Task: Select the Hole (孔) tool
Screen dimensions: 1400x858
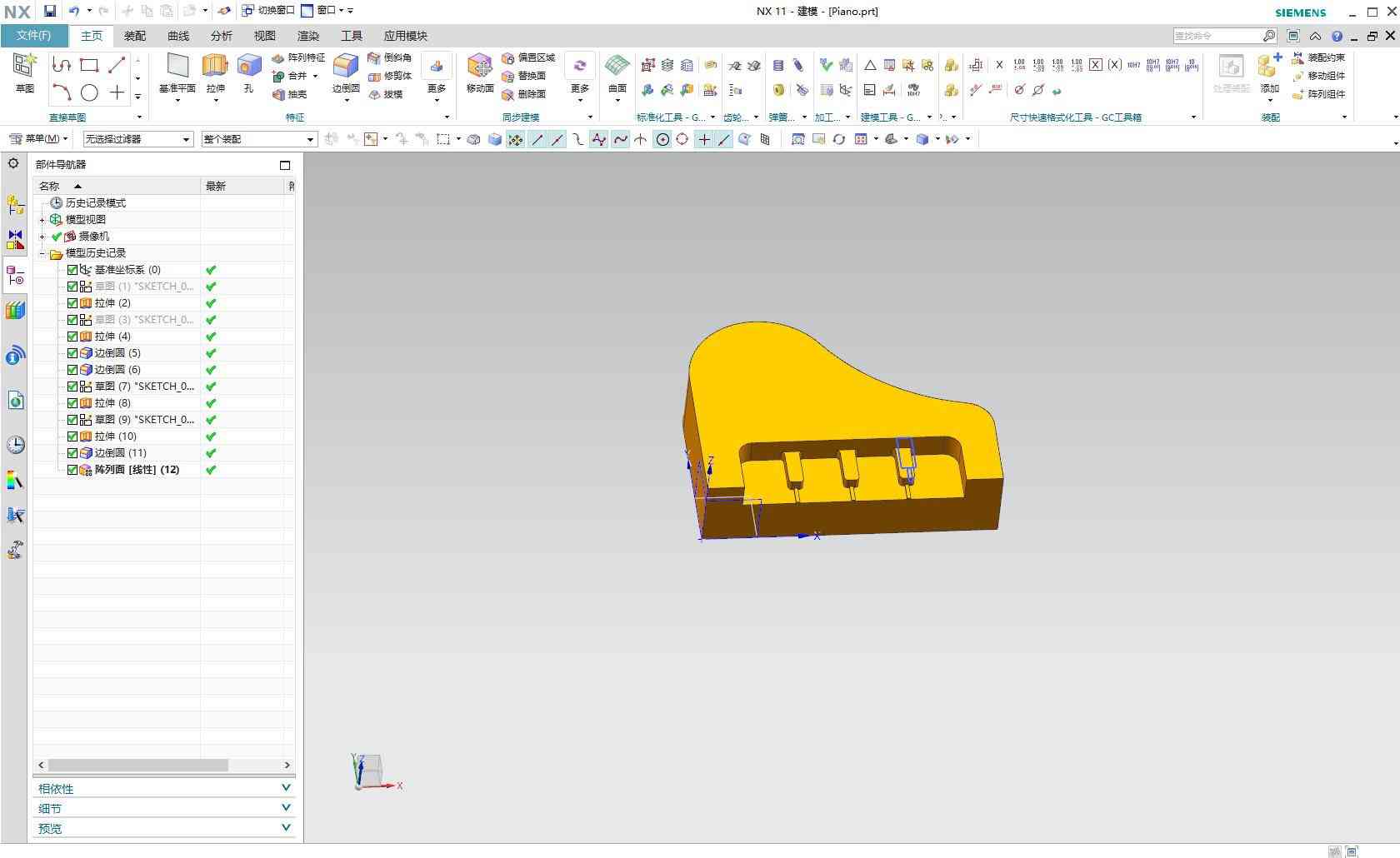Action: (x=248, y=73)
